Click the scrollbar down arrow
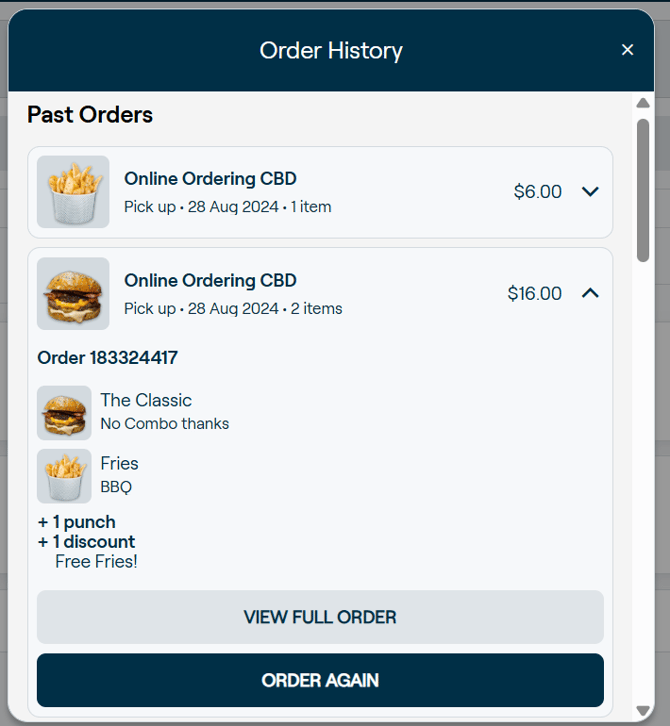The width and height of the screenshot is (670, 726). point(643,712)
